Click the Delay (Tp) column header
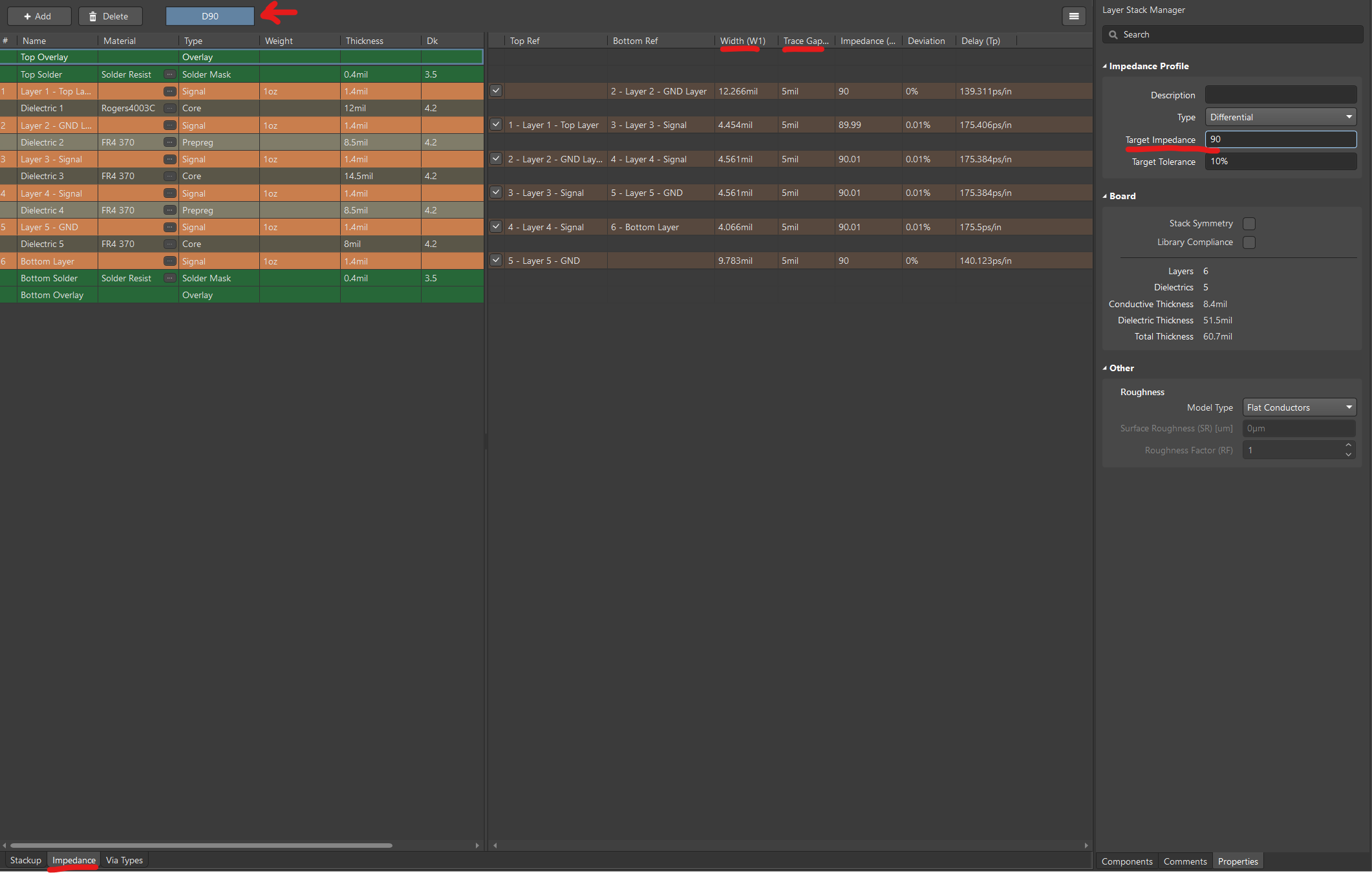Image resolution: width=1372 pixels, height=873 pixels. tap(985, 41)
